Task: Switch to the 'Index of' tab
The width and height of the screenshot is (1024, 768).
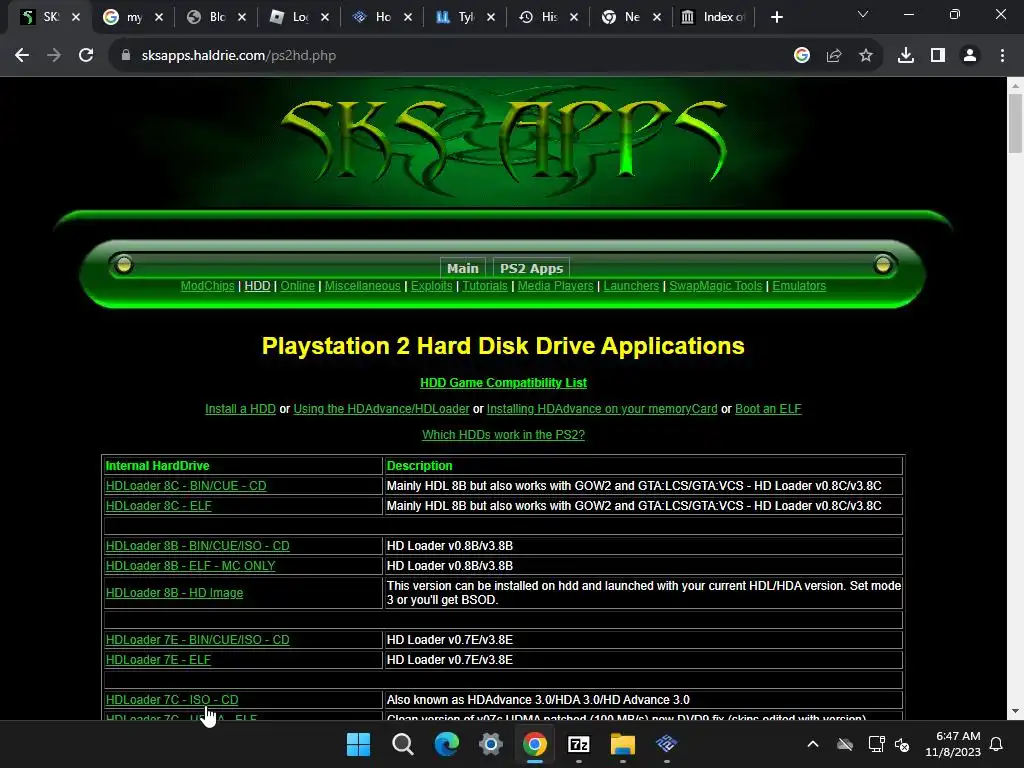Action: coord(713,18)
